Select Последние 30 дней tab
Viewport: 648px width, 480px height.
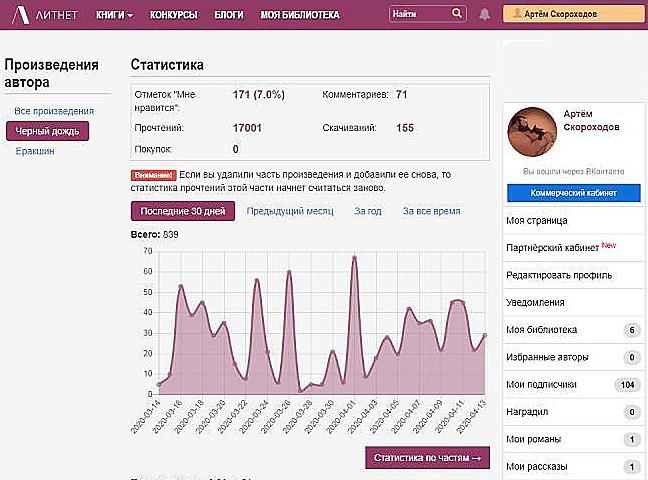pos(183,211)
